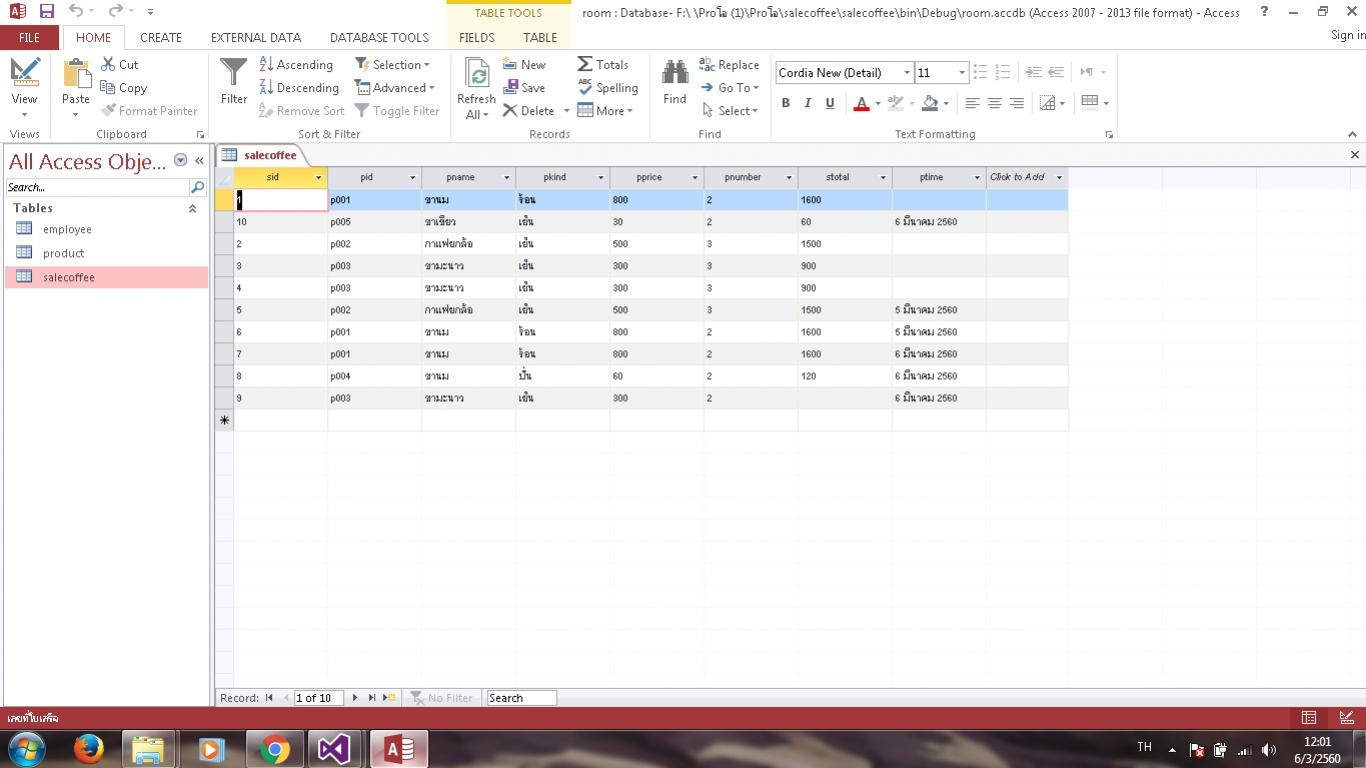
Task: Switch to the TABLE tab
Action: point(540,37)
